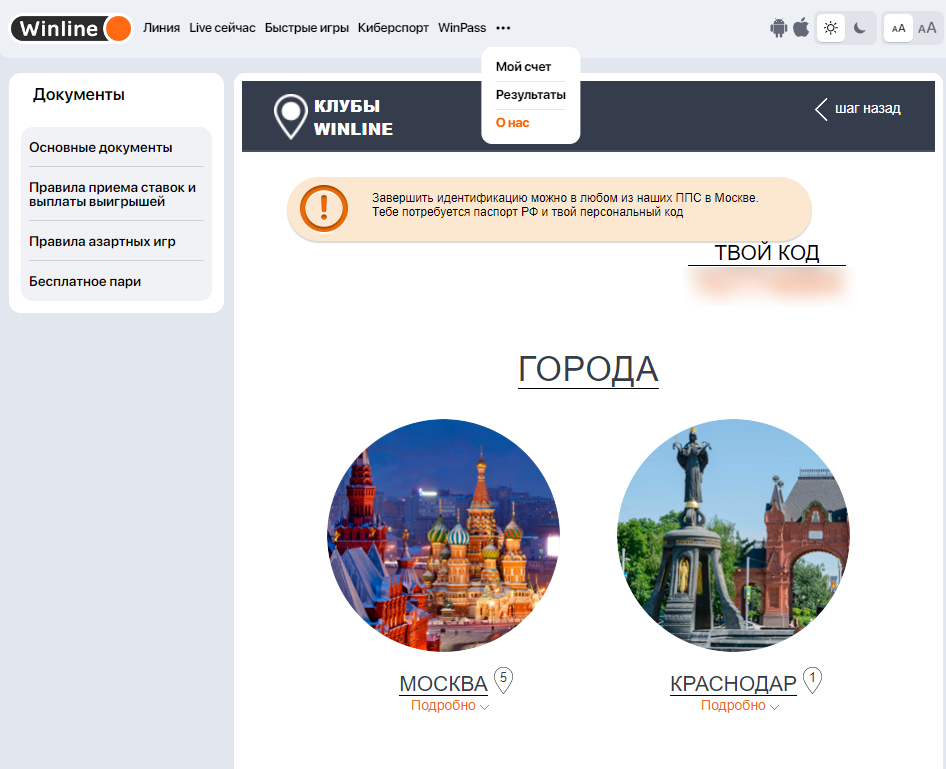Viewport: 946px width, 769px height.
Task: Go to Live сейчас
Action: (222, 28)
